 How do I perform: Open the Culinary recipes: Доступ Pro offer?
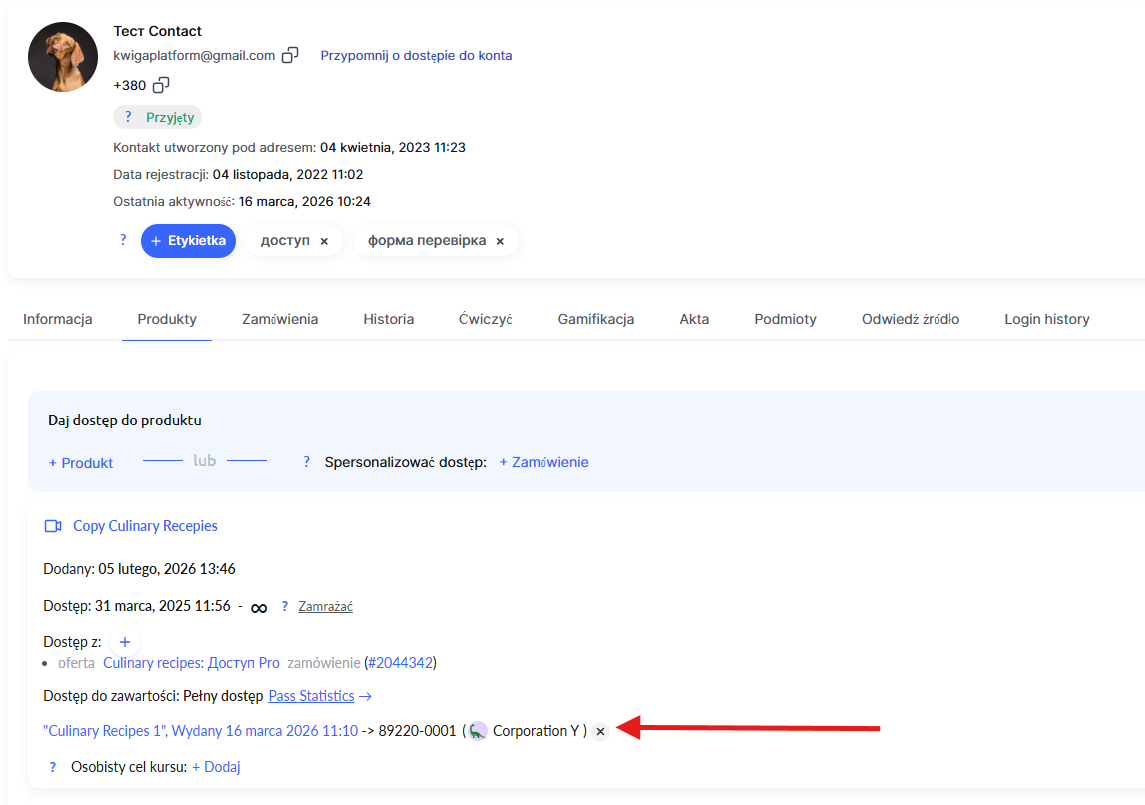tap(191, 663)
